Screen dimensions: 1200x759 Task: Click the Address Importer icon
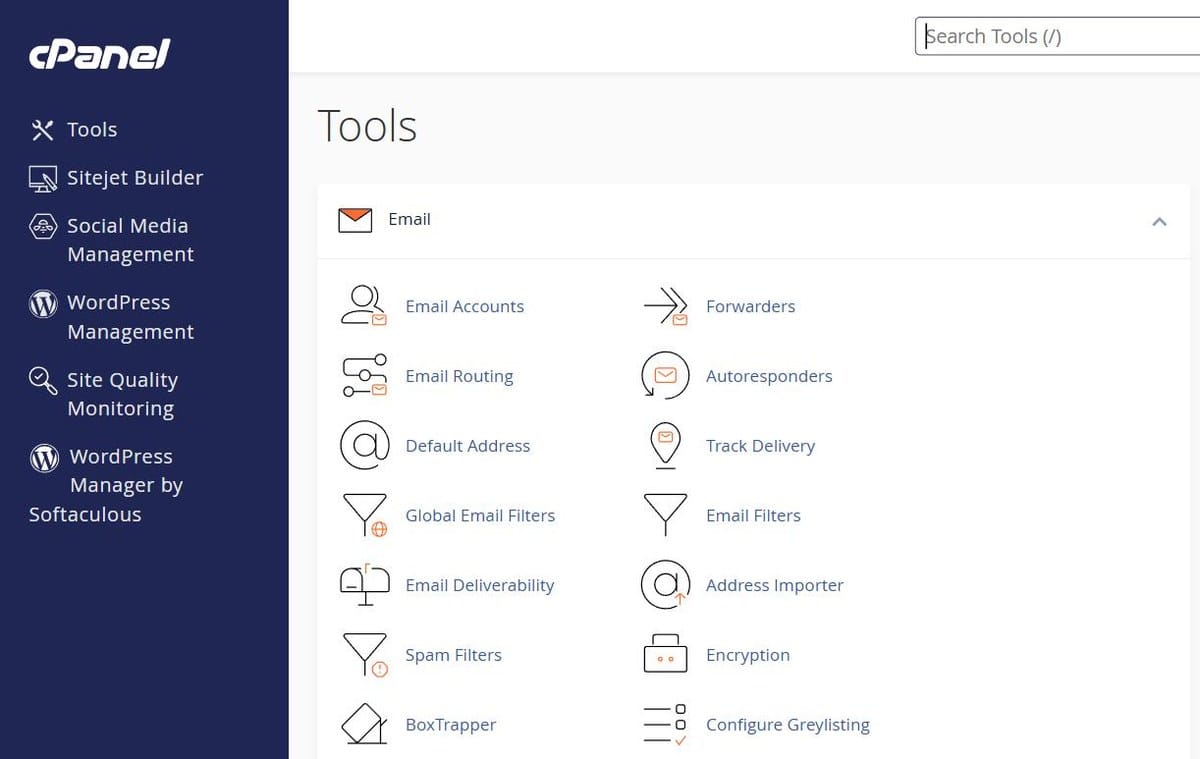[665, 585]
